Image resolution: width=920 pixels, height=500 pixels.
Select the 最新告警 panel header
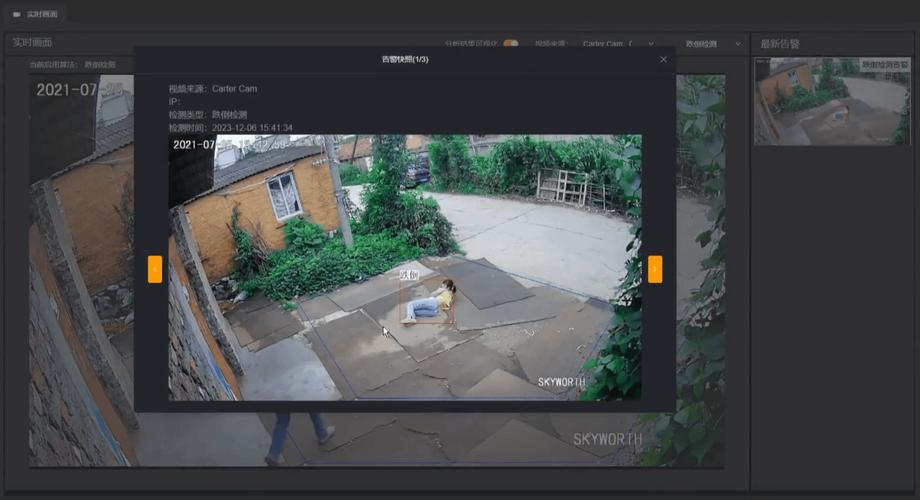pyautogui.click(x=780, y=44)
